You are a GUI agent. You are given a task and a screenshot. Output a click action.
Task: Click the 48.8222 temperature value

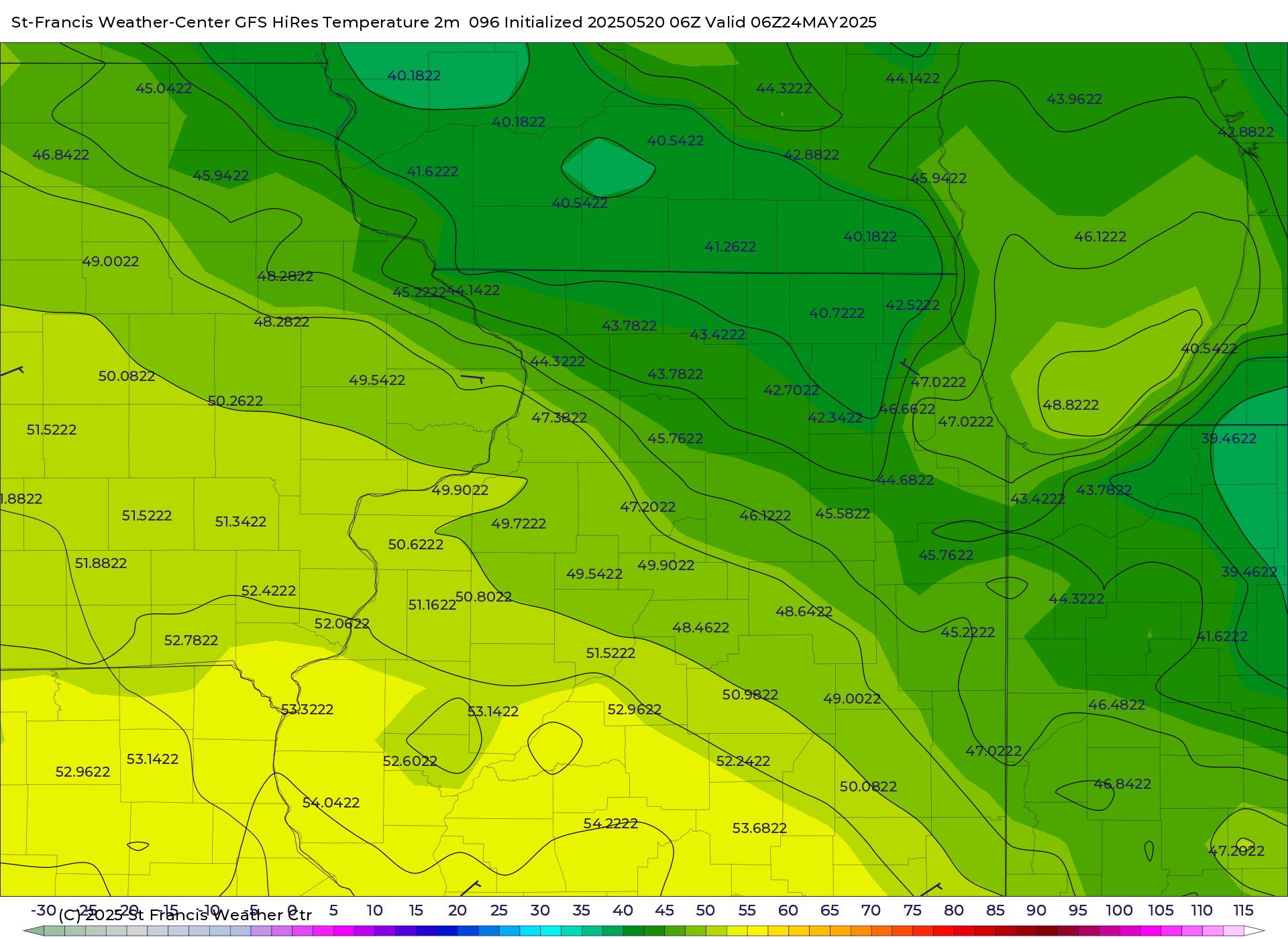click(x=1071, y=405)
